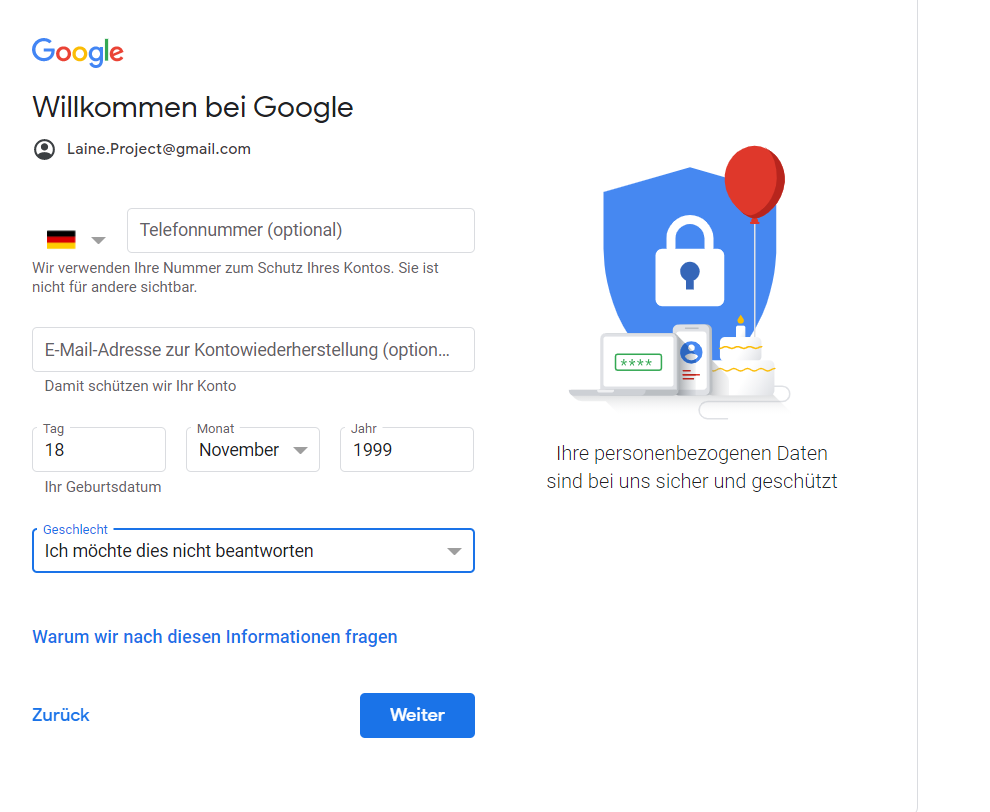The height and width of the screenshot is (812, 990).
Task: Click the Google logo
Action: [x=78, y=52]
